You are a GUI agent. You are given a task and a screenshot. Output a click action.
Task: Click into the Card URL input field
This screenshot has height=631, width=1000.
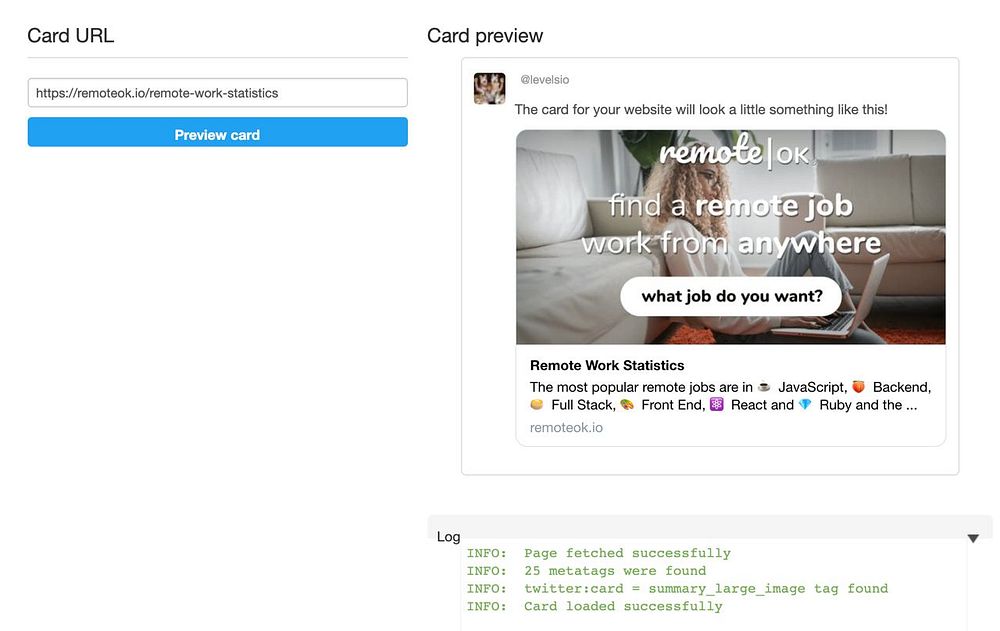217,93
